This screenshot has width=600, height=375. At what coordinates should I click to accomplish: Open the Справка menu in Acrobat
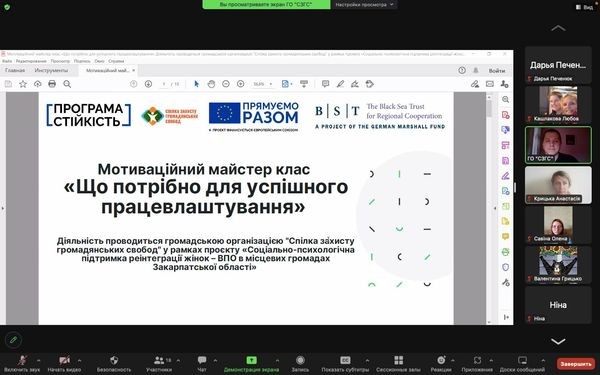[x=116, y=61]
